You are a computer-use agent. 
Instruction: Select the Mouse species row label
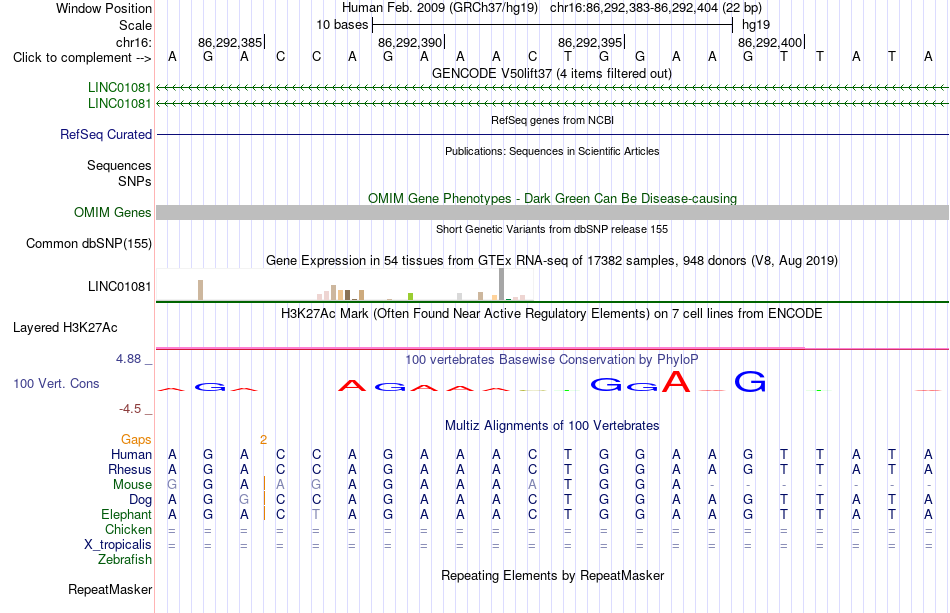[132, 485]
